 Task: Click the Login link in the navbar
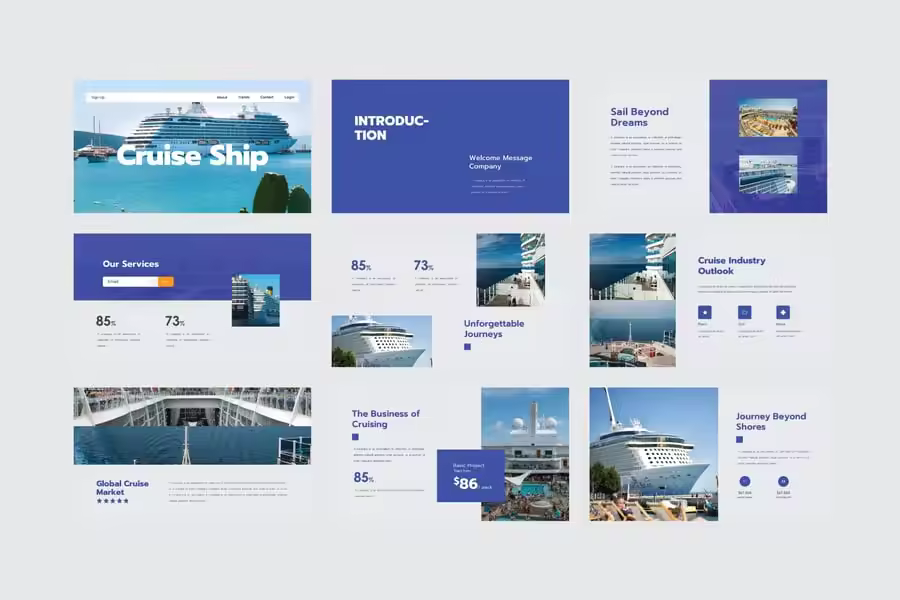pyautogui.click(x=289, y=97)
